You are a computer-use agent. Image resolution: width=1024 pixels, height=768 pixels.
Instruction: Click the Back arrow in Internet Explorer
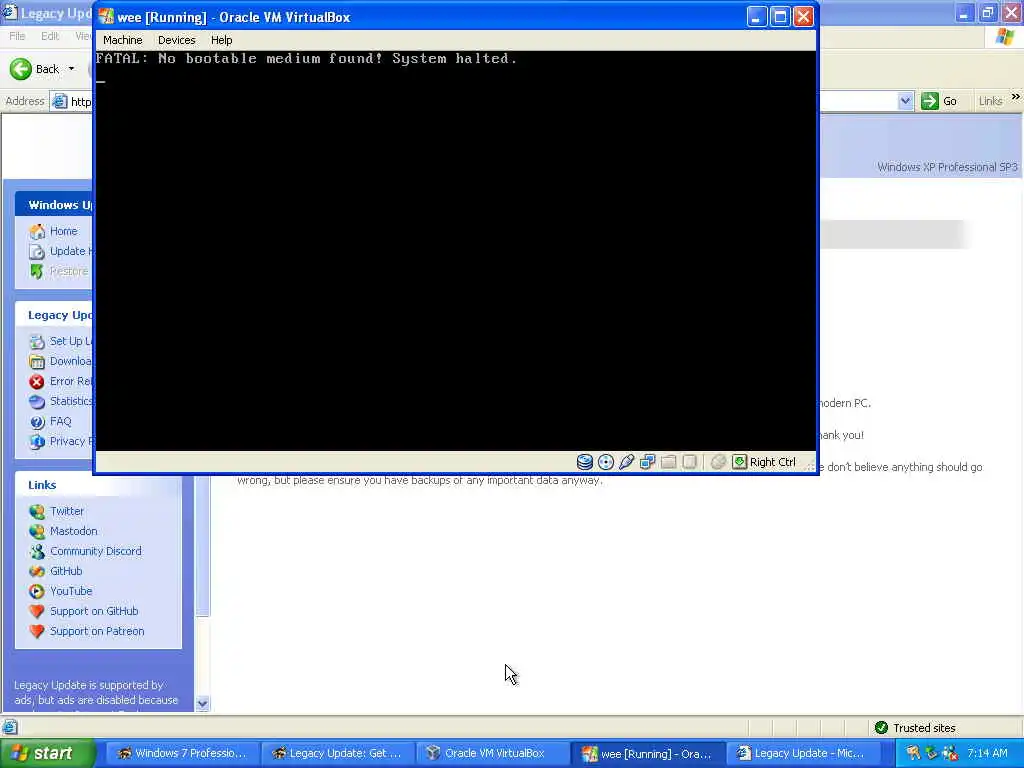pyautogui.click(x=20, y=69)
